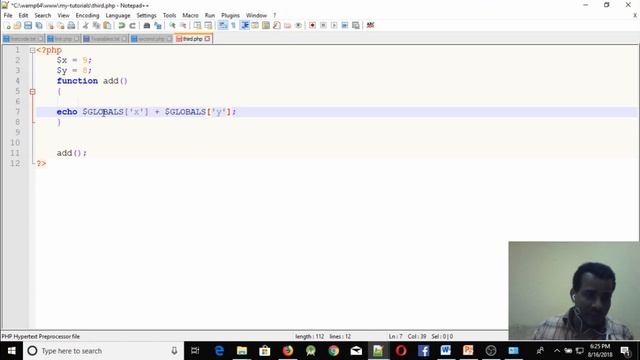This screenshot has height=360, width=640.
Task: Save the current file via the Save icon
Action: 28,26
